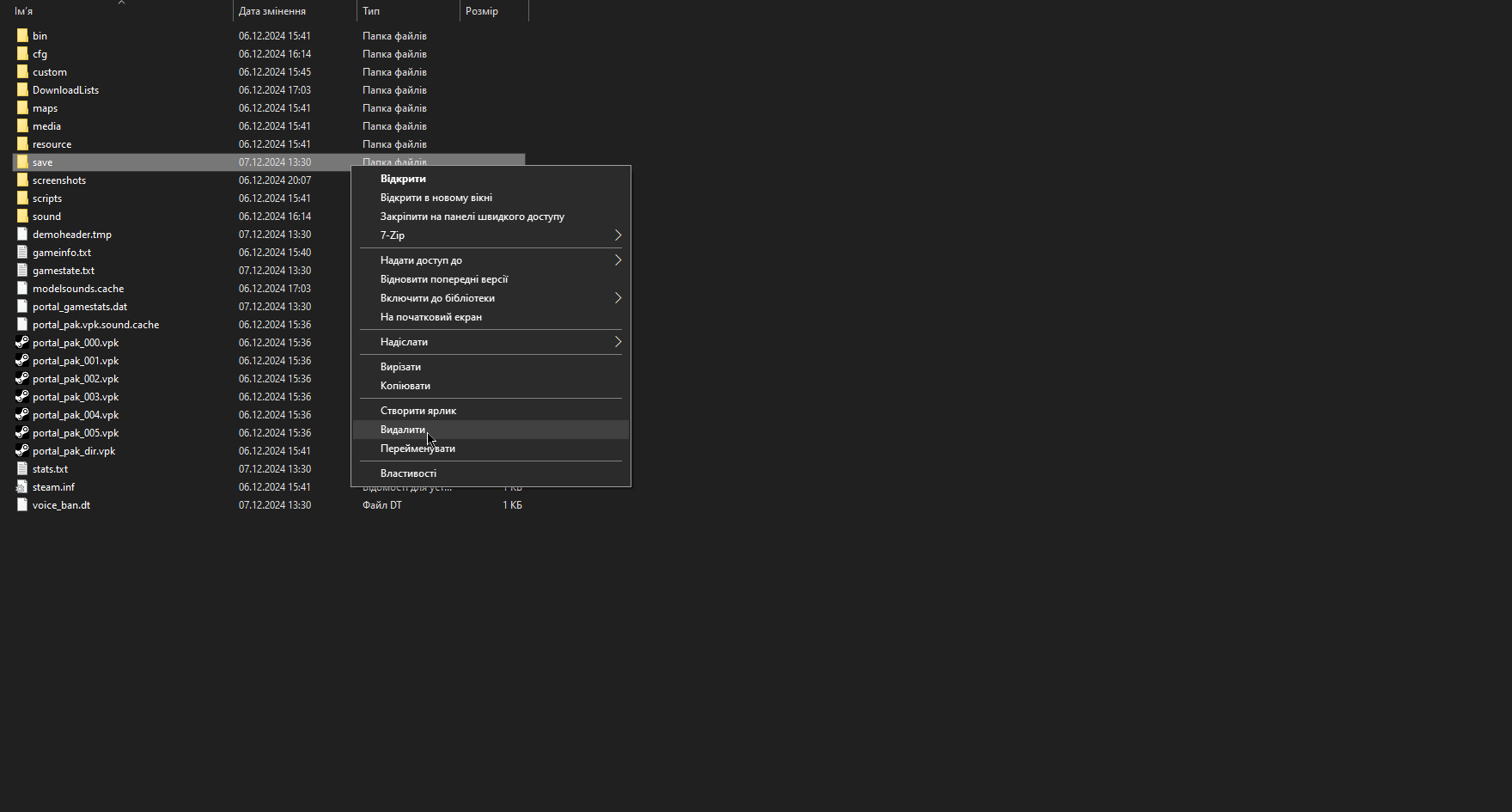1512x812 pixels.
Task: Click the custom folder icon
Action: coord(22,72)
